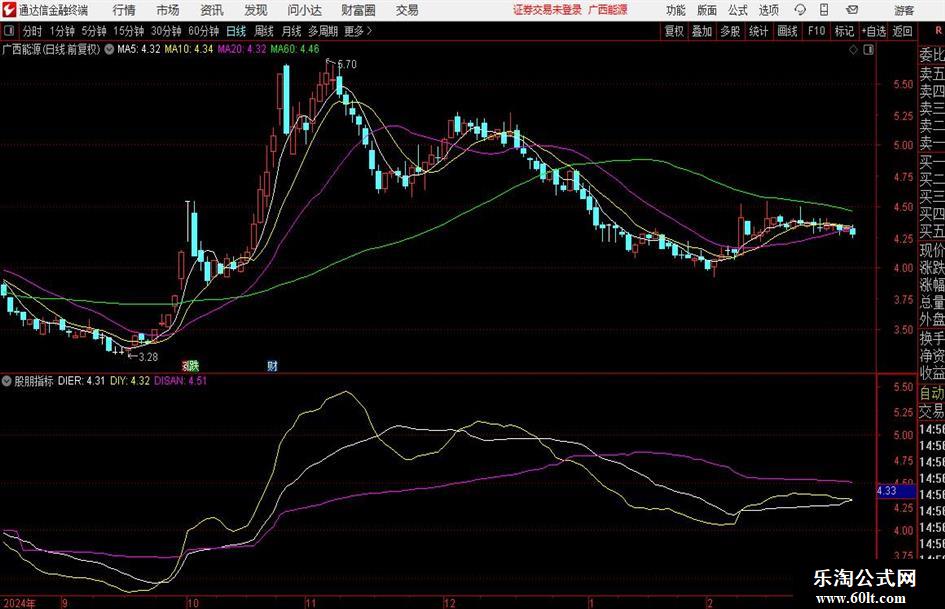Viewport: 945px width, 609px height.
Task: Click the 5.70 high price annotation
Action: [x=347, y=64]
